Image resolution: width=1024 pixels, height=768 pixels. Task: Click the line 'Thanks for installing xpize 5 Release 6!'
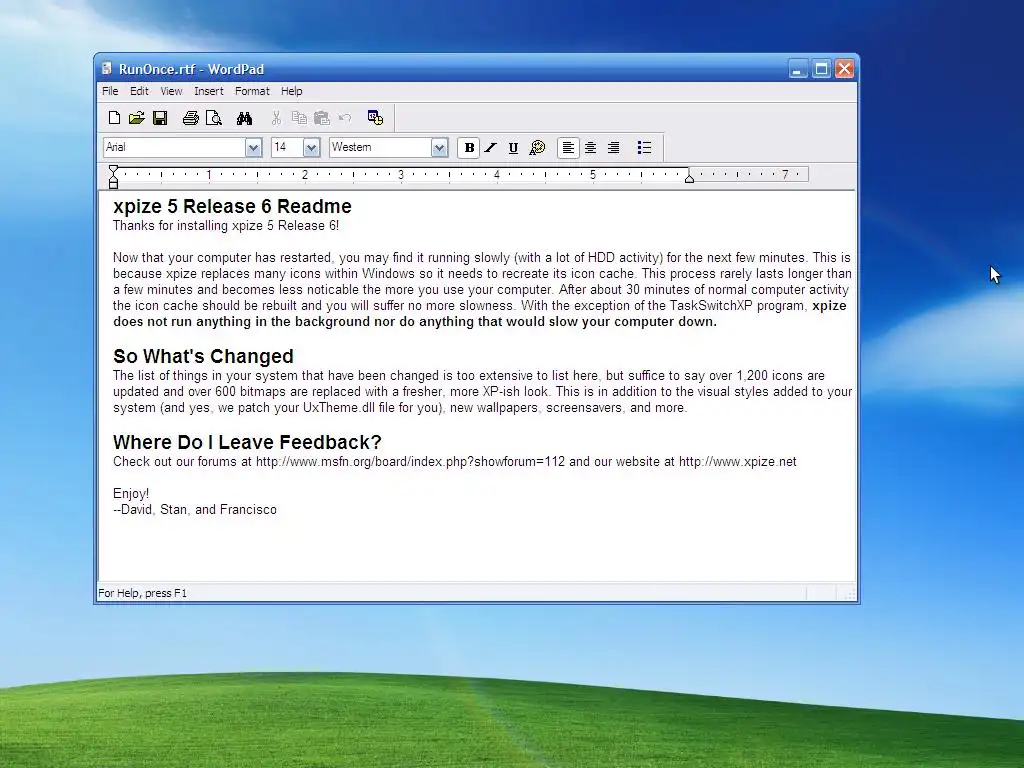(226, 226)
